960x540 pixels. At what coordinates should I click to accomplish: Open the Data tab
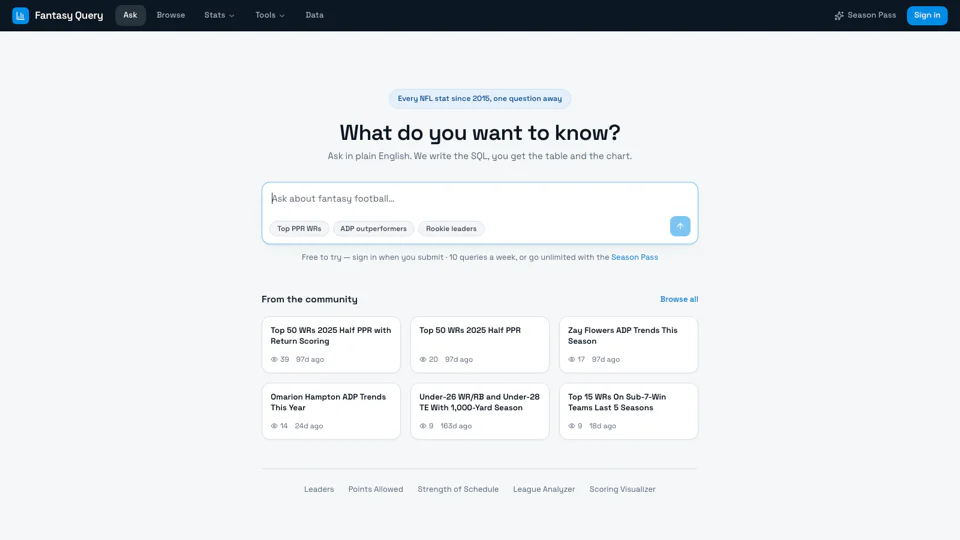point(315,15)
